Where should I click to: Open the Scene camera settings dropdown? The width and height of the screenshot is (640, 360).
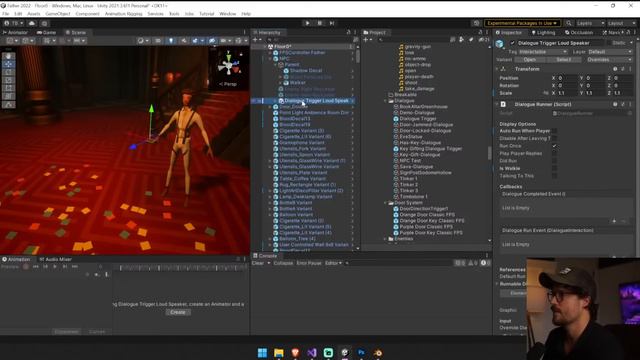225,40
